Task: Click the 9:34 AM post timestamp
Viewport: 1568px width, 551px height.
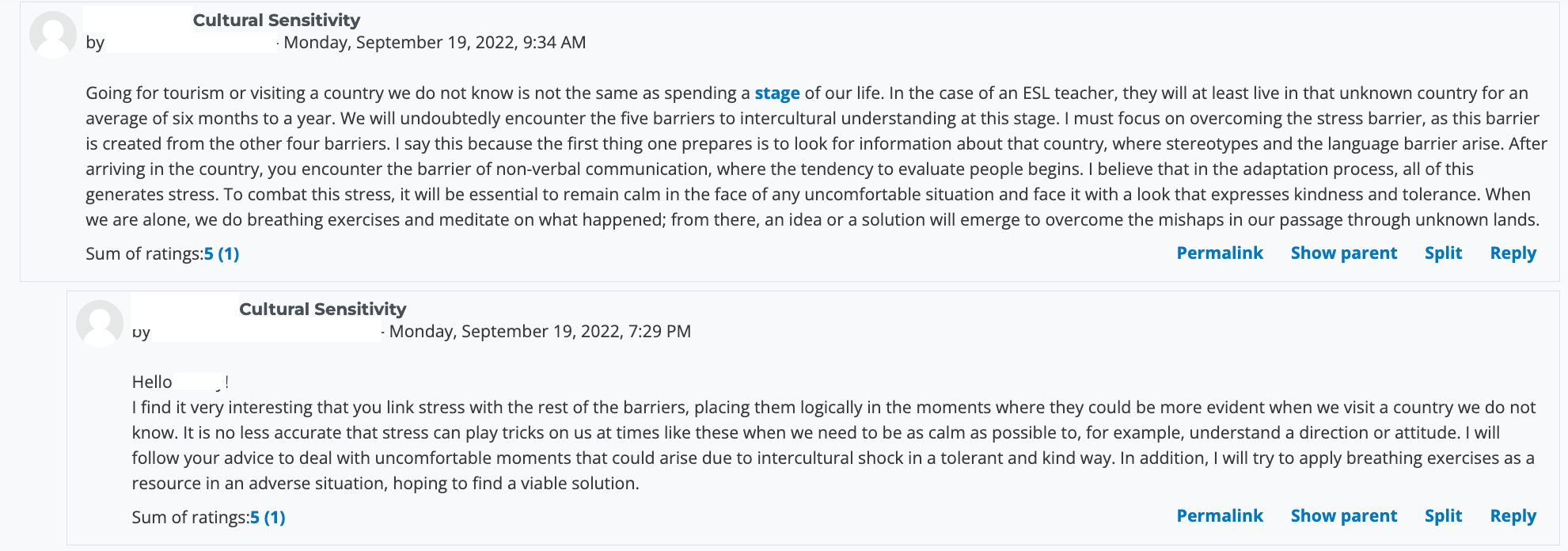Action: (x=435, y=43)
